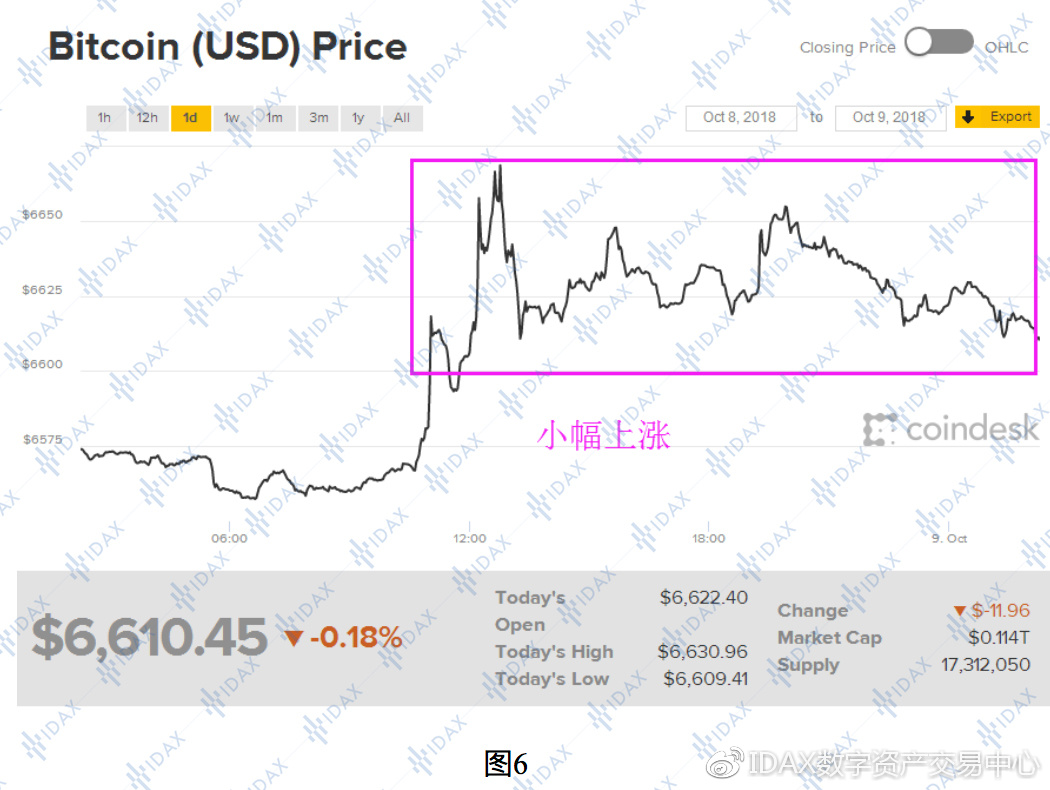Open the start date field Oct 8, 2018

tap(740, 118)
